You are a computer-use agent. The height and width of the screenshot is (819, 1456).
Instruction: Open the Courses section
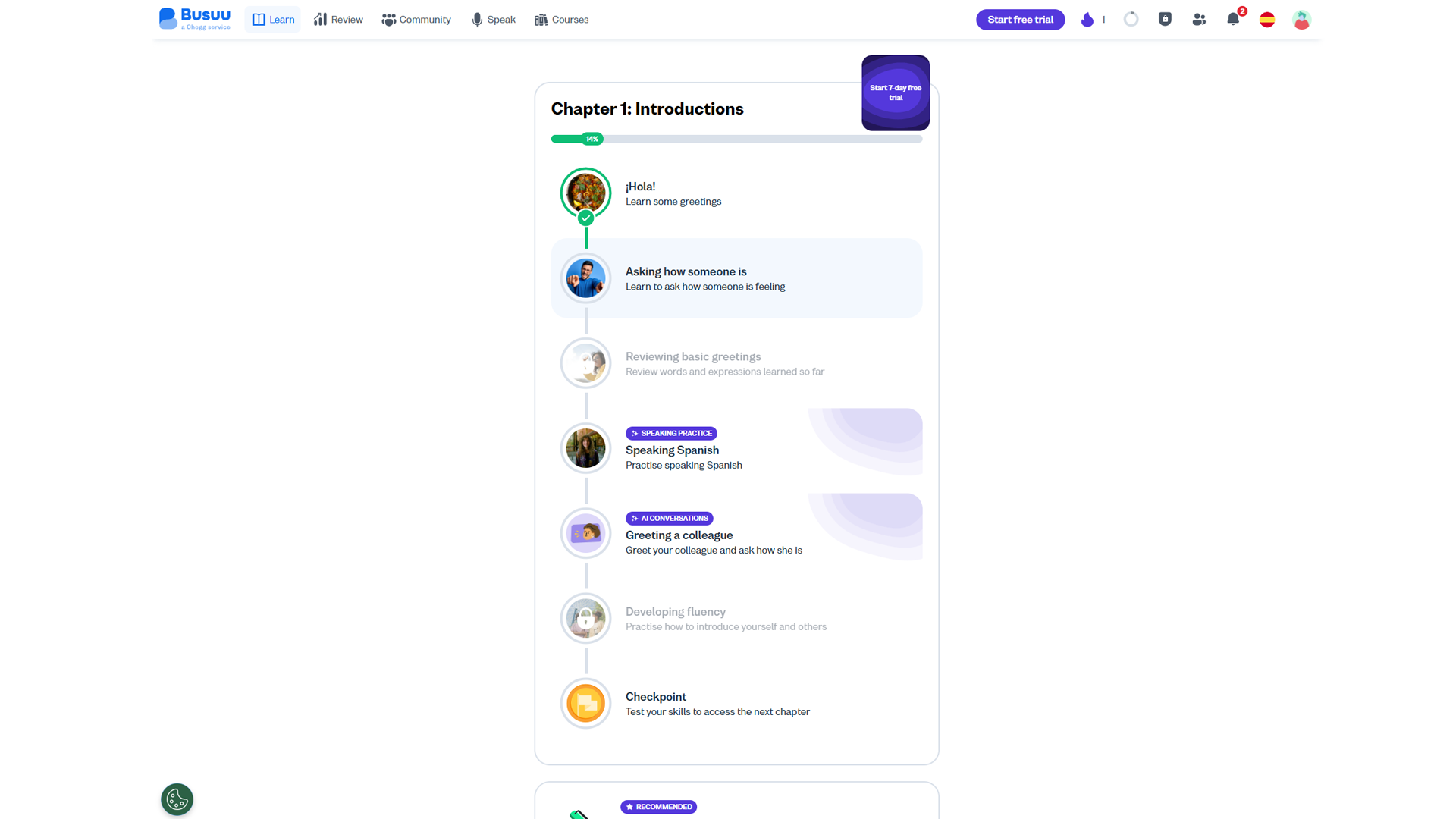tap(562, 20)
